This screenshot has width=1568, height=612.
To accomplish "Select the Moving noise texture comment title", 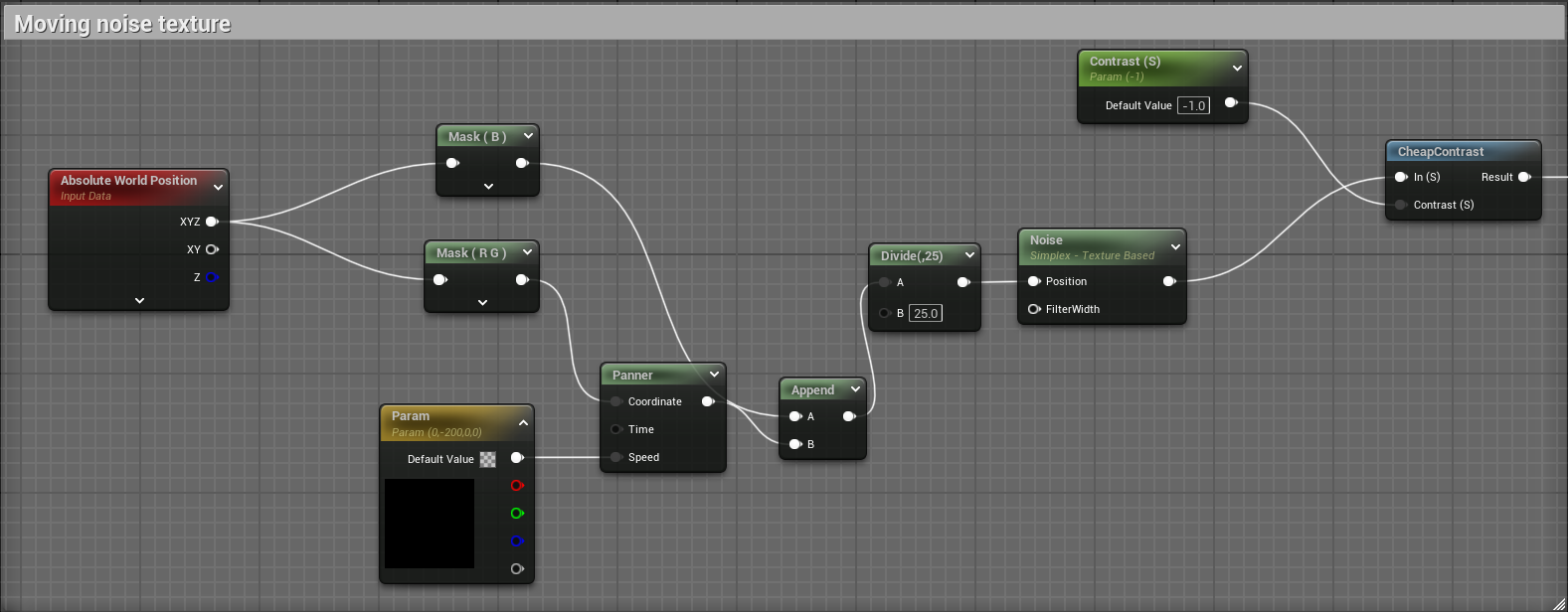I will [122, 24].
